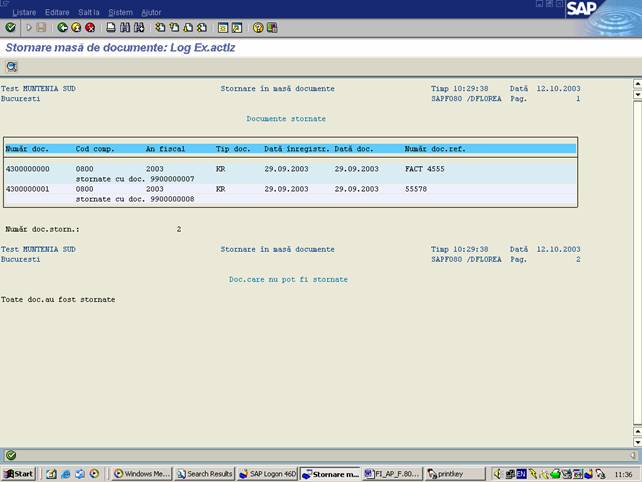
Task: Open the Listare menu
Action: pos(24,12)
